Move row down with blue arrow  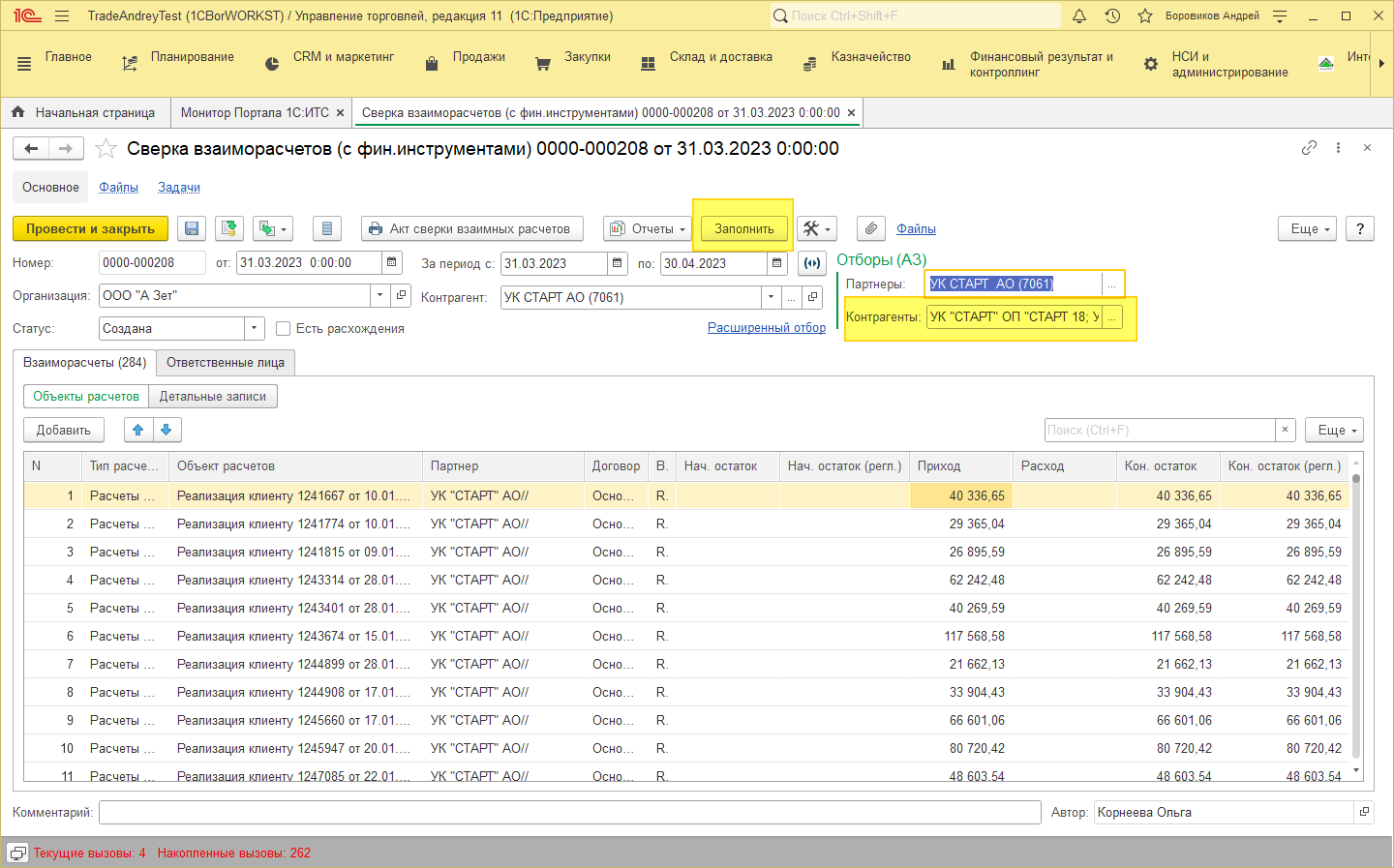point(167,430)
